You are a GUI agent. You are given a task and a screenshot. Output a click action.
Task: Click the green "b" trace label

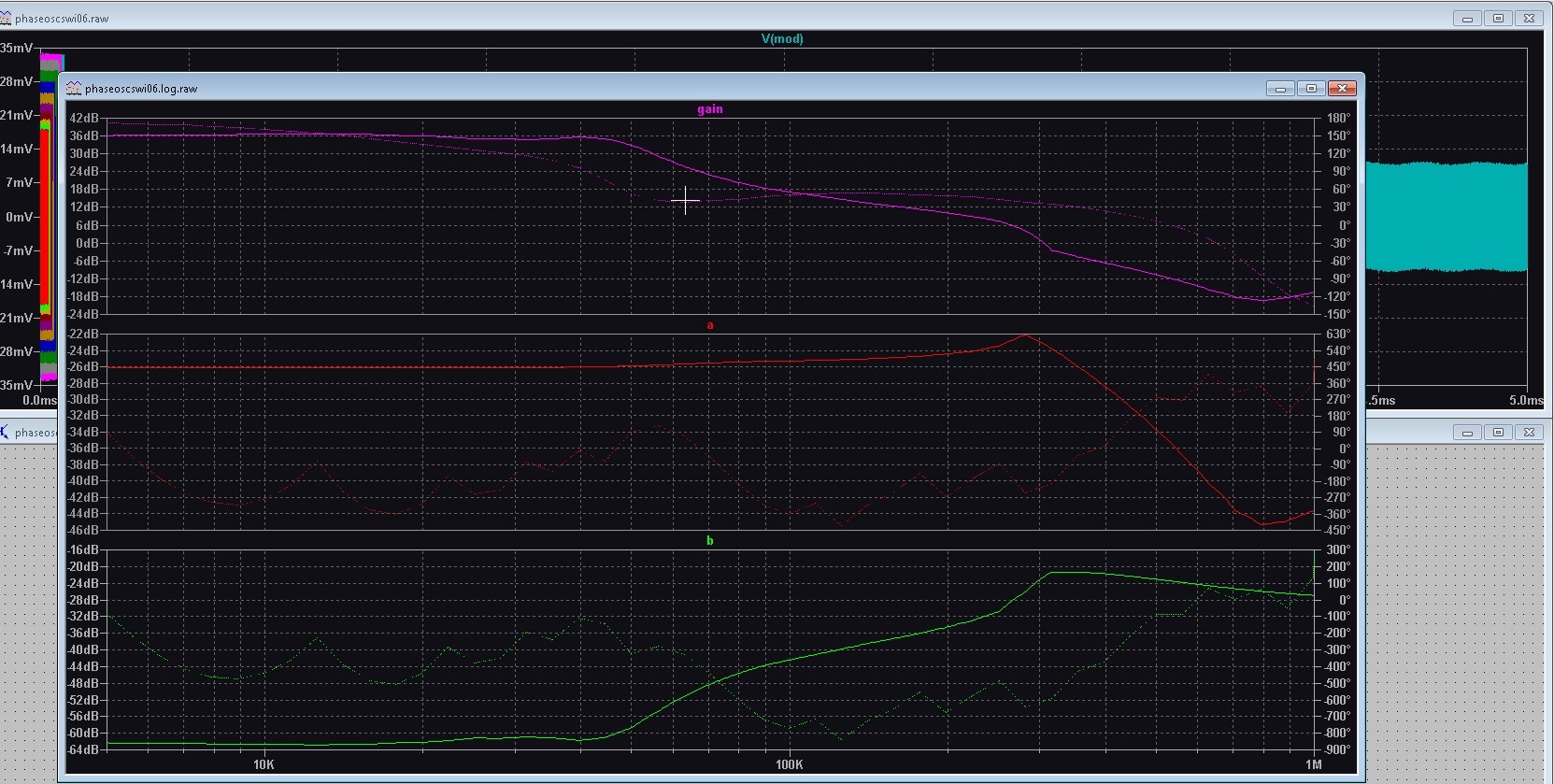(x=710, y=540)
